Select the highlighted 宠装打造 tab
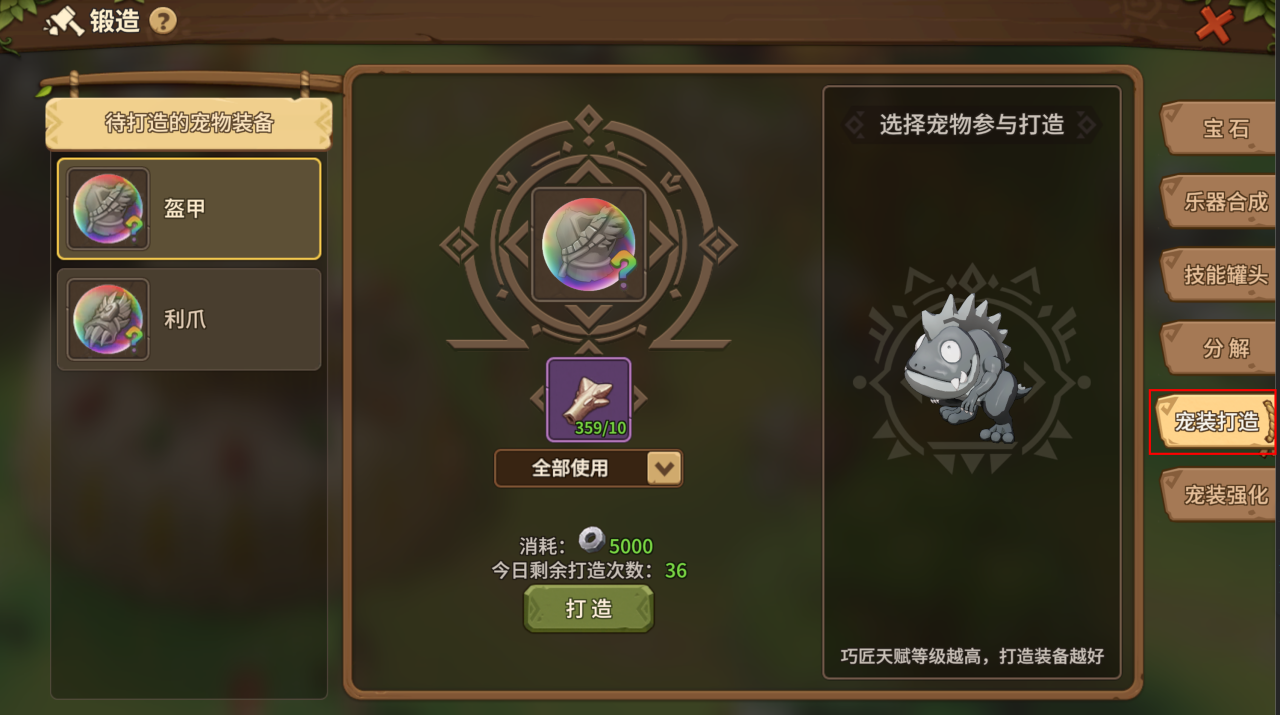 click(1215, 422)
